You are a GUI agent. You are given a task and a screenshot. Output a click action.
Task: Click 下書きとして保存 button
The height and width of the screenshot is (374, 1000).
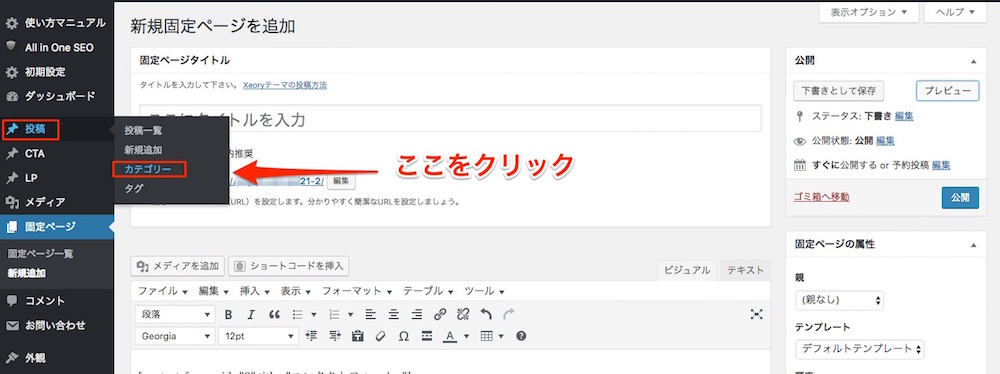pos(839,91)
